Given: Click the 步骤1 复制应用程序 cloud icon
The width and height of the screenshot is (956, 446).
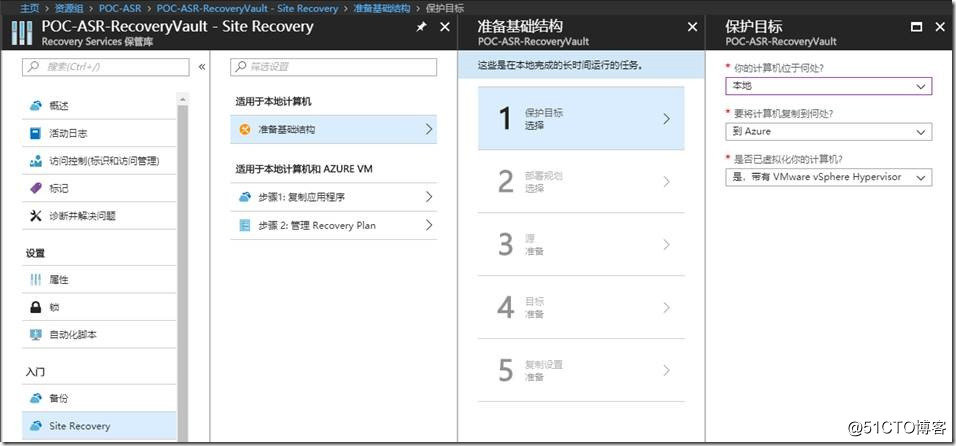Looking at the screenshot, I should 245,197.
